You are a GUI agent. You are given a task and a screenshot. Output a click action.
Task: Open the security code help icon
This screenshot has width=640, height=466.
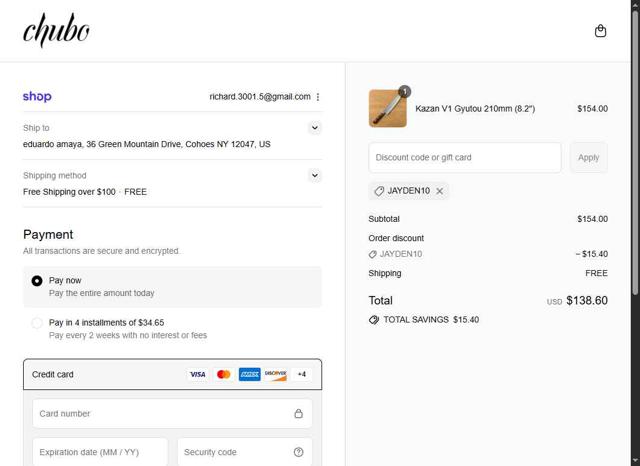click(298, 452)
